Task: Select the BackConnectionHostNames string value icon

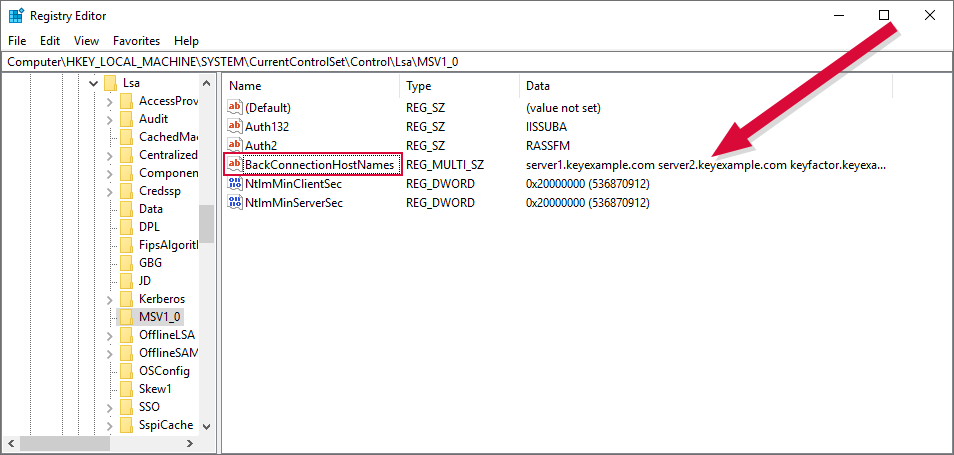Action: coord(235,164)
